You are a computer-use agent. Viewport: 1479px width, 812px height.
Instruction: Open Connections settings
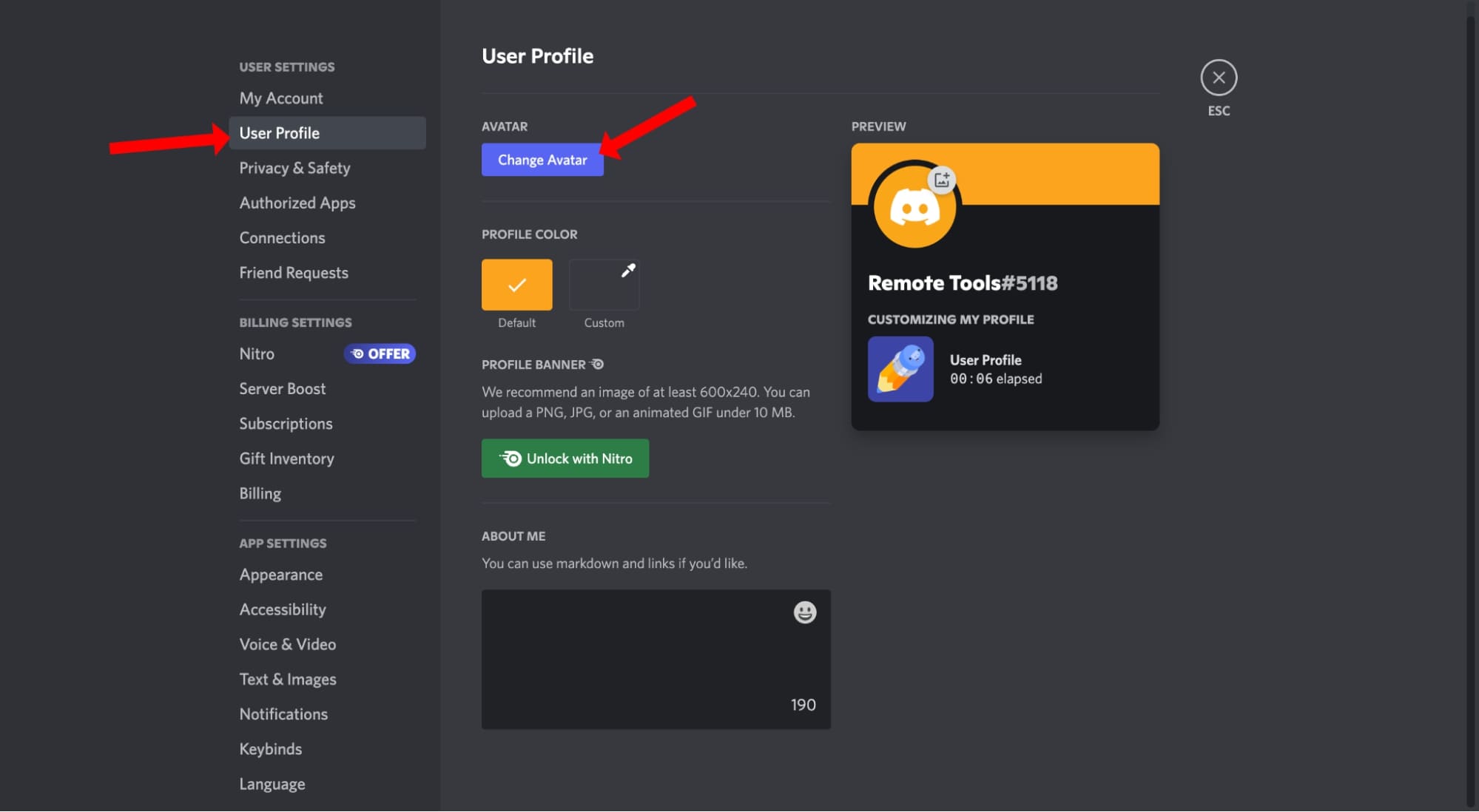[x=327, y=238]
